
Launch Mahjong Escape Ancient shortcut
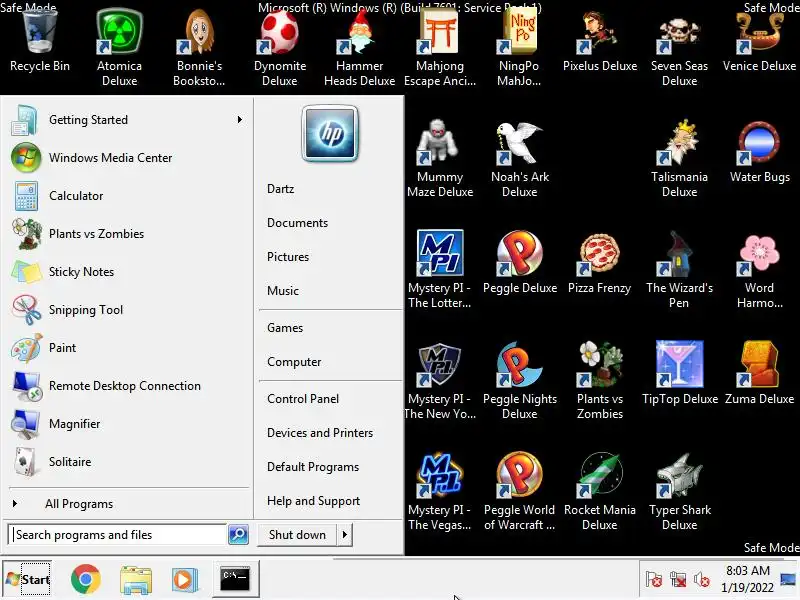[439, 48]
